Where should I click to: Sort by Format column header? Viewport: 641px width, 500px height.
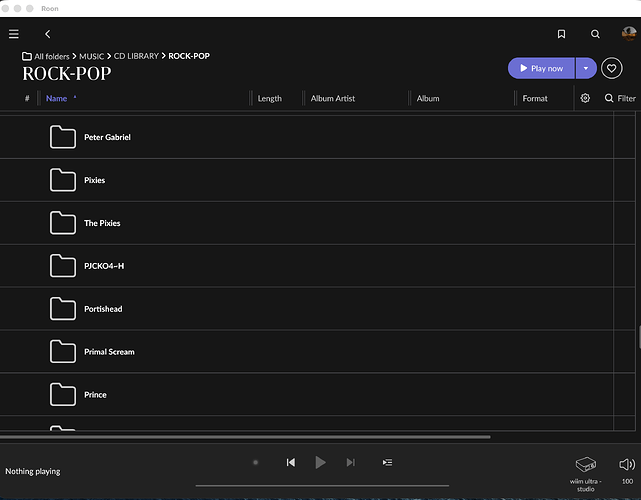pos(535,99)
